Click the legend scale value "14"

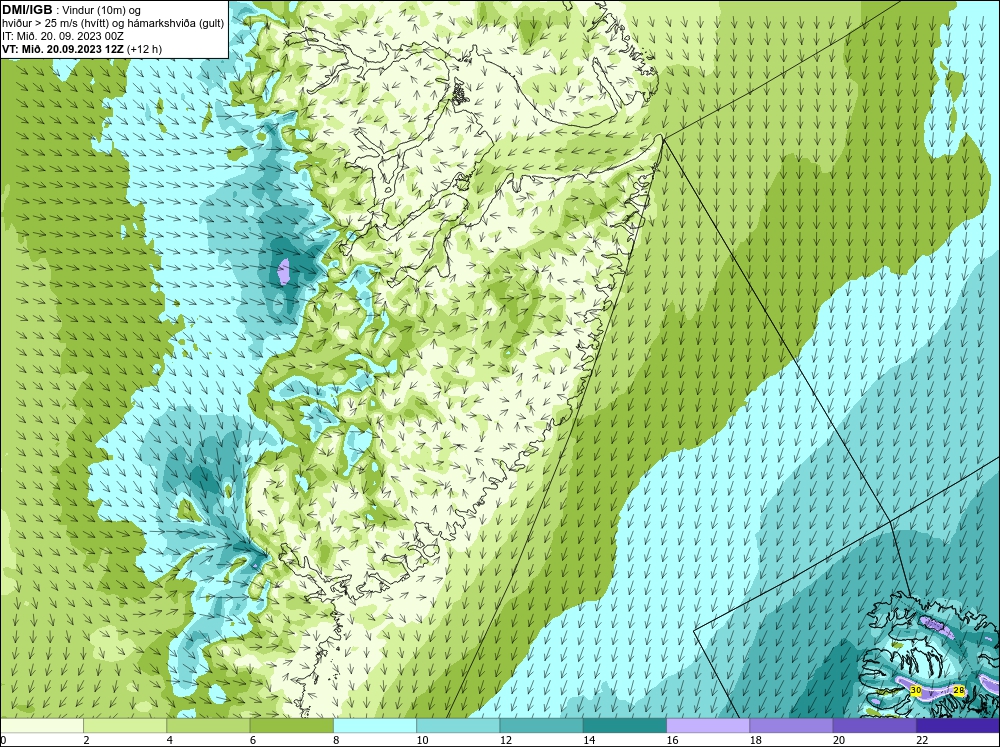click(x=589, y=740)
